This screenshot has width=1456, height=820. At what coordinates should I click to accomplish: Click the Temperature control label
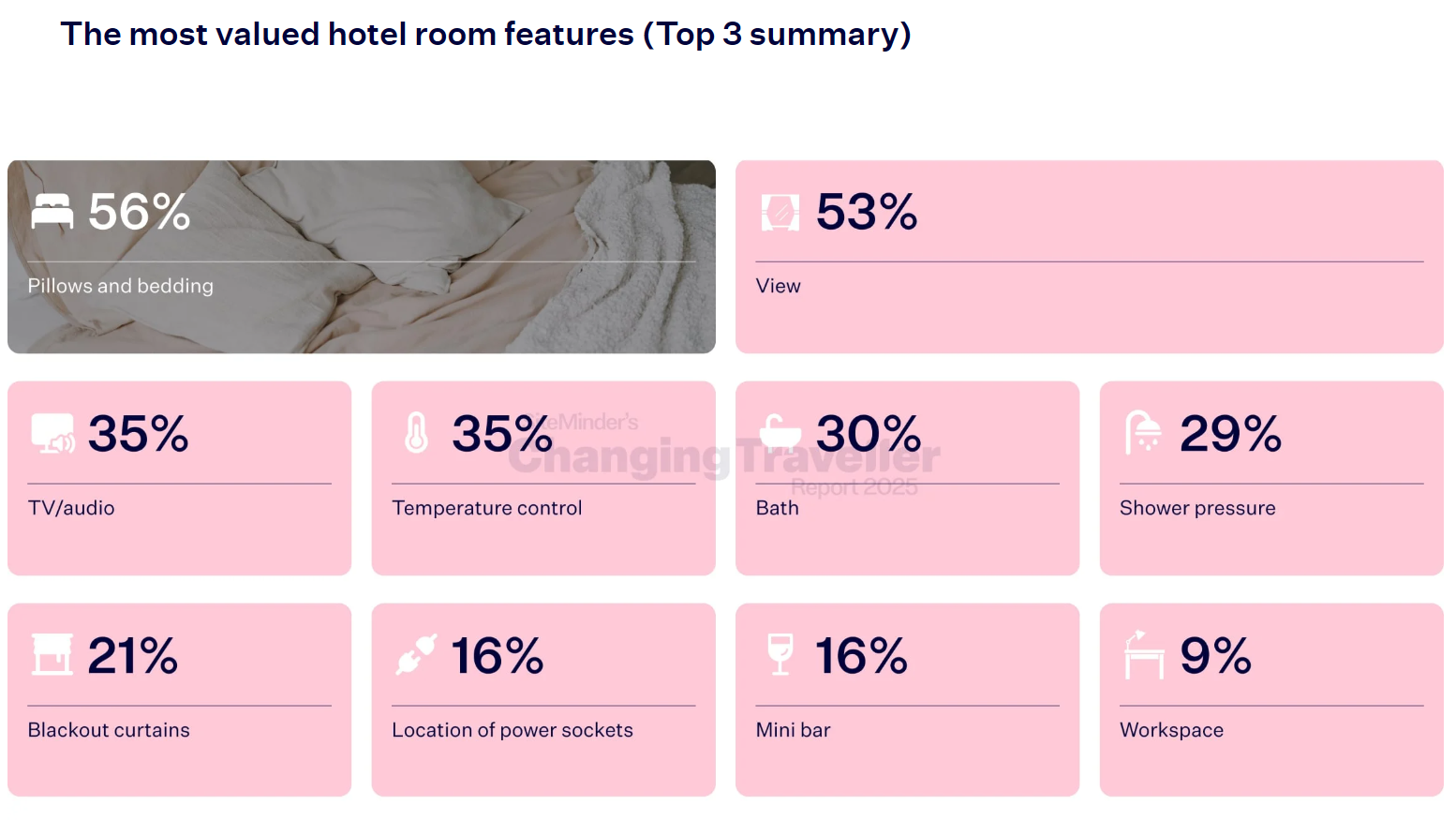pos(486,508)
